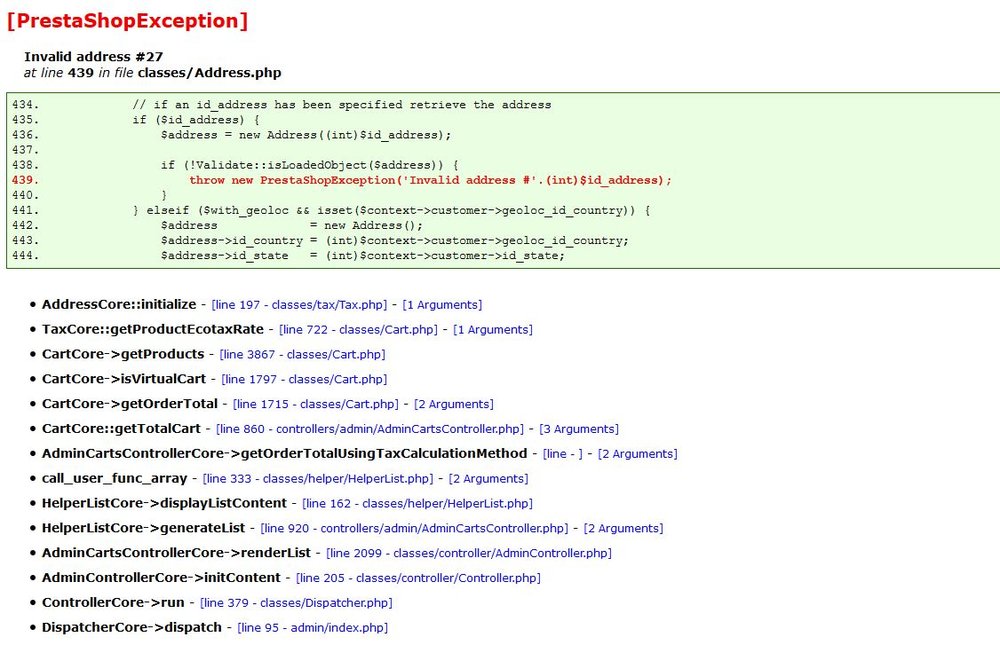Select the Invalid address #27 message

(94, 57)
